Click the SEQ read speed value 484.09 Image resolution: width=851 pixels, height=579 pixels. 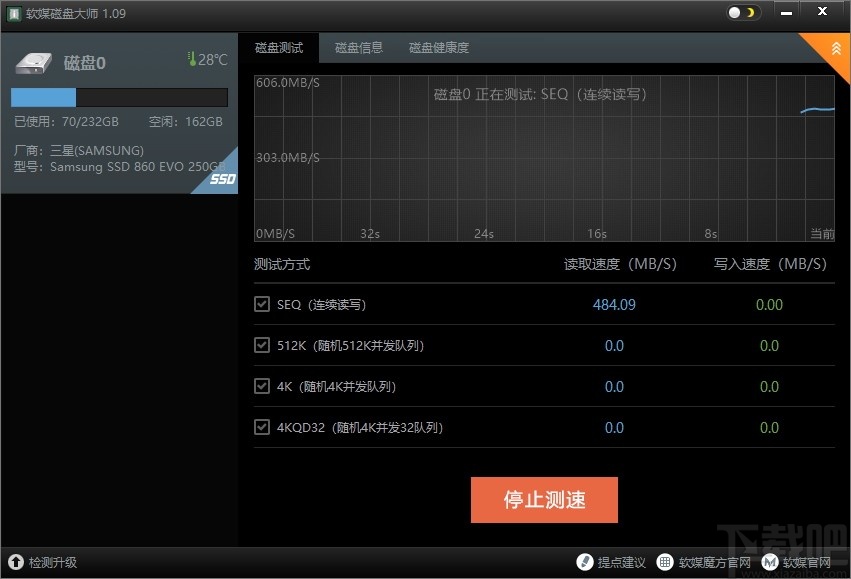click(x=613, y=304)
